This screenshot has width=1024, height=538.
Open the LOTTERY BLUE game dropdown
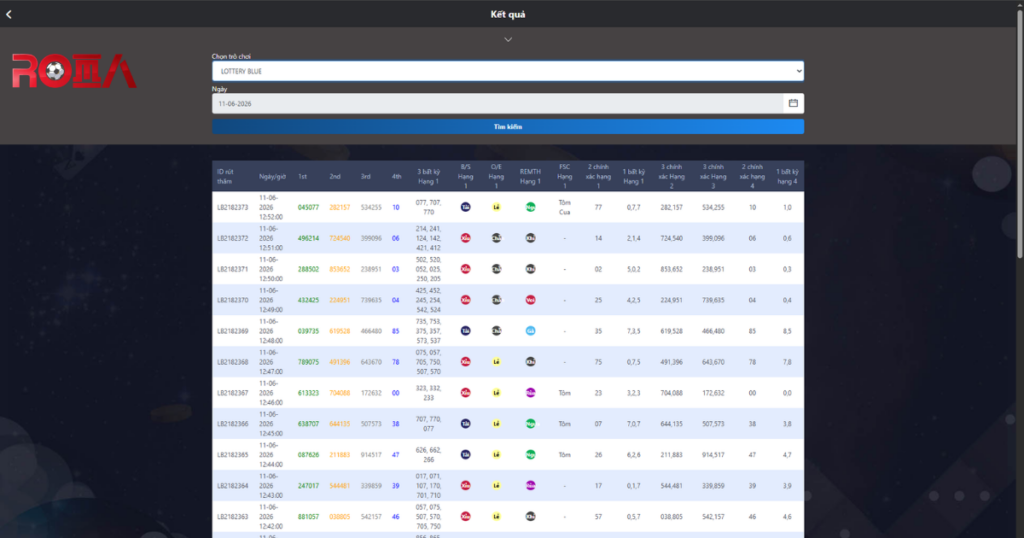[507, 71]
